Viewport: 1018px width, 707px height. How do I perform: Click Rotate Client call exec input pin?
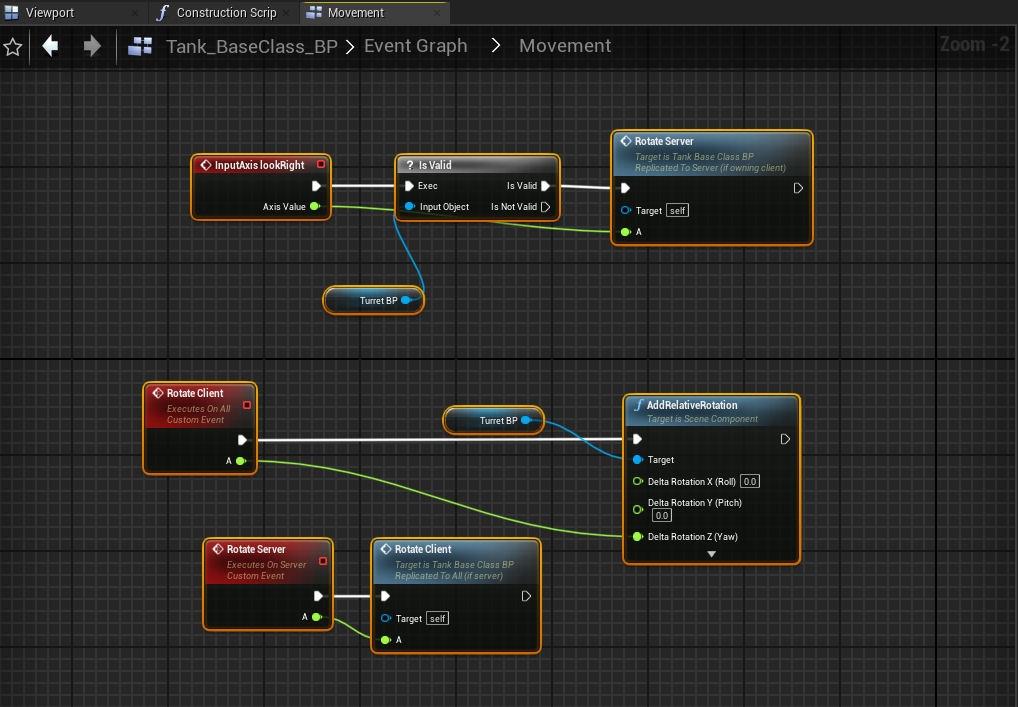[x=385, y=596]
